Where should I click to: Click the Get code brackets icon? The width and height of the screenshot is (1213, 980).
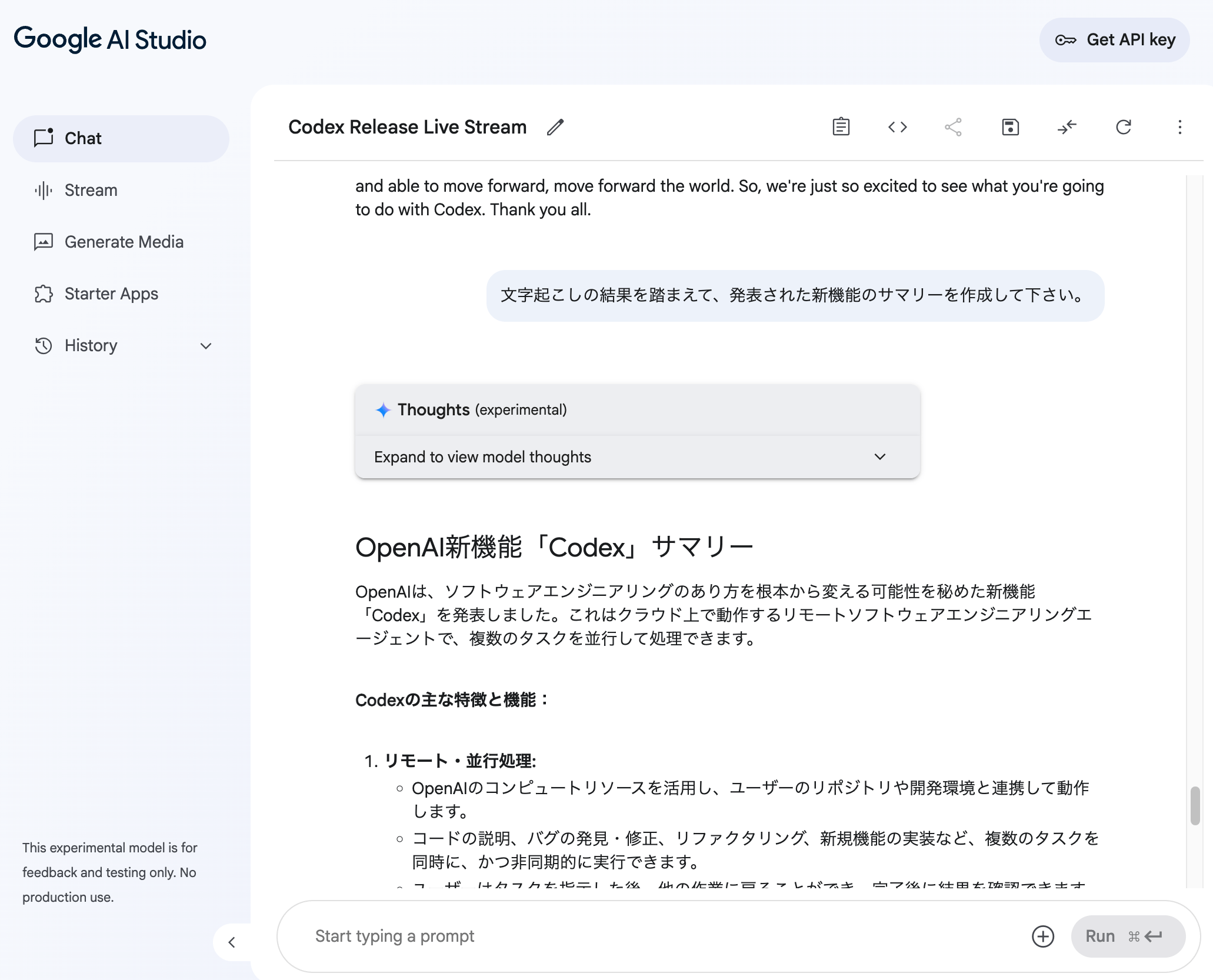pos(897,127)
